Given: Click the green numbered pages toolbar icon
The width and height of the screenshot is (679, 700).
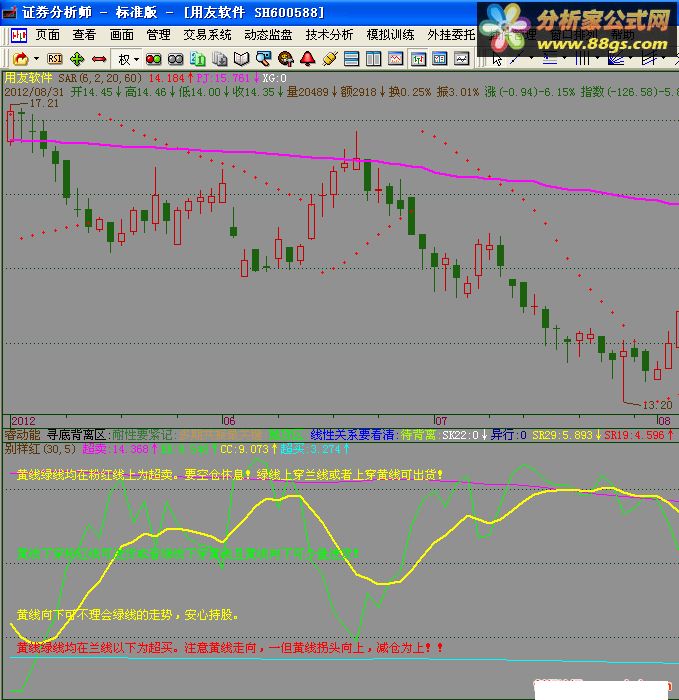Looking at the screenshot, I should [197, 59].
